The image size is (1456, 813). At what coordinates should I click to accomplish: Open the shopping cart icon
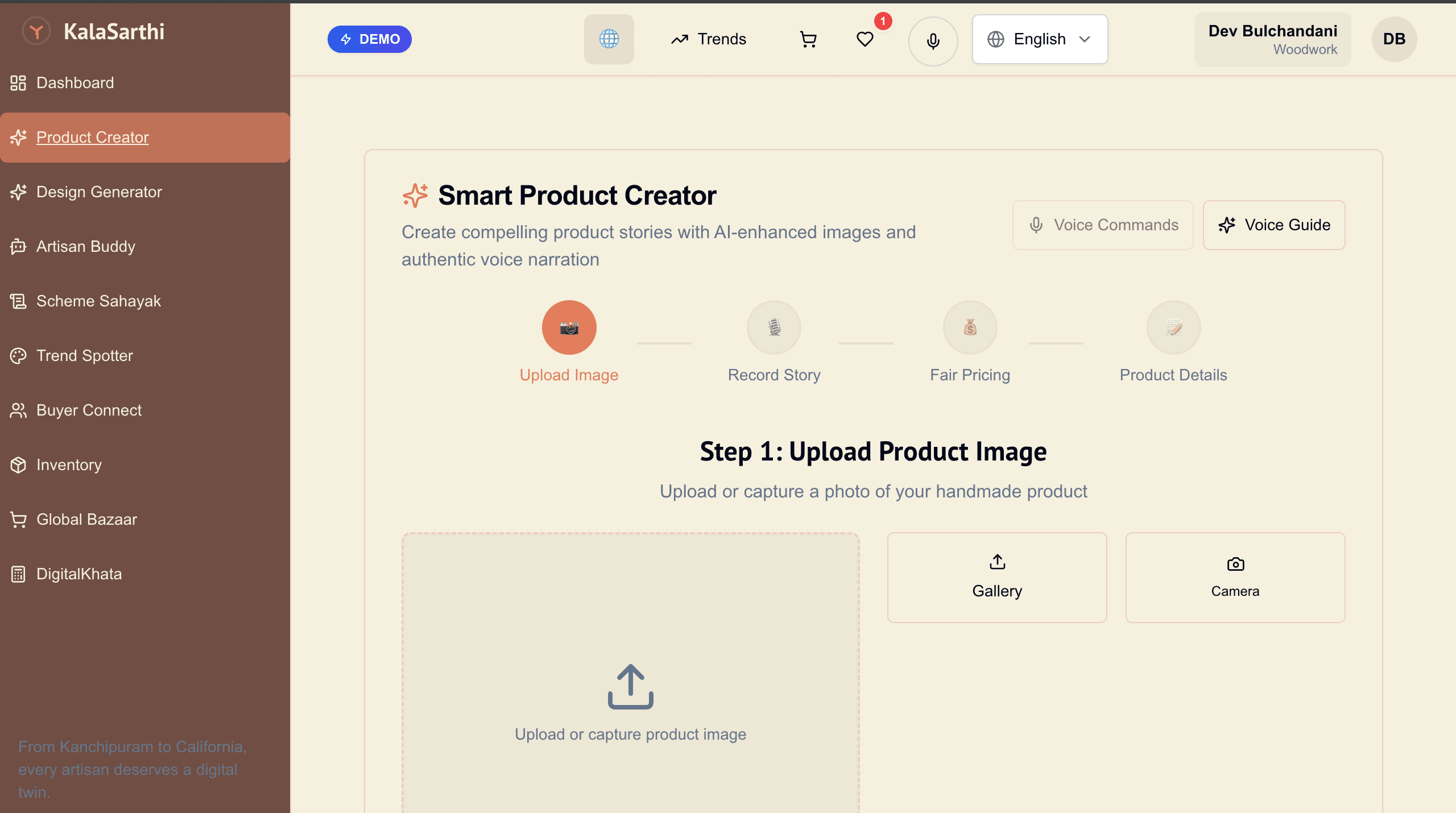pyautogui.click(x=808, y=39)
